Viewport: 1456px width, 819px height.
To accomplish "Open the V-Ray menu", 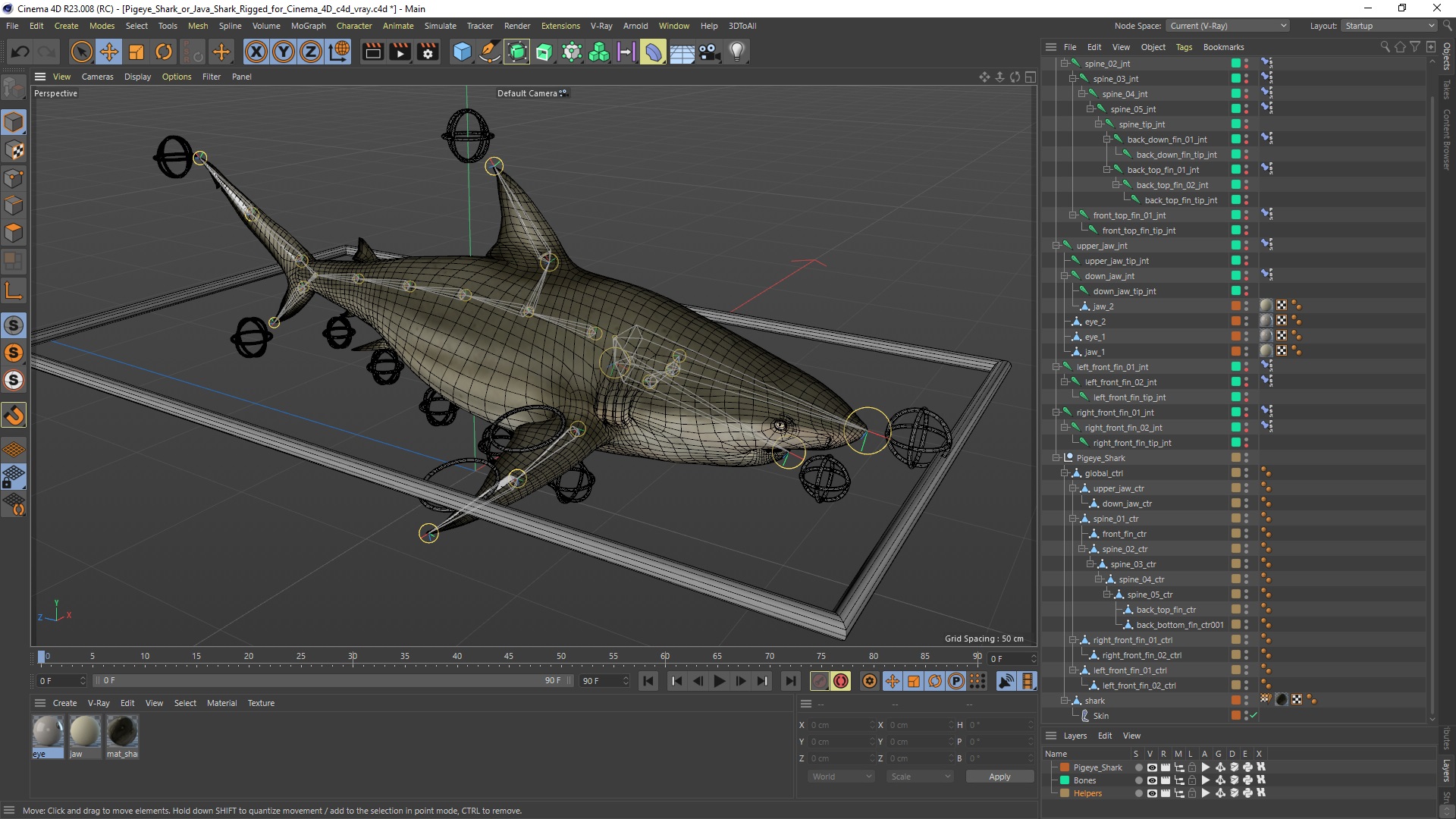I will pos(601,26).
